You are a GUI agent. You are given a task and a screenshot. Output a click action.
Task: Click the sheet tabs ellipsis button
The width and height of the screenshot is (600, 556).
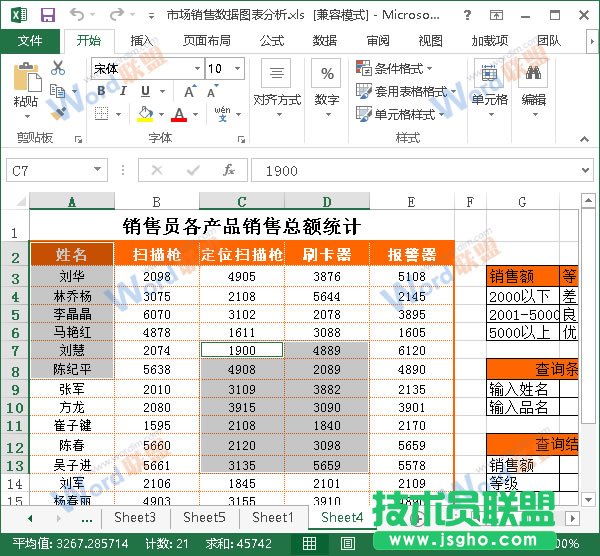[87, 519]
